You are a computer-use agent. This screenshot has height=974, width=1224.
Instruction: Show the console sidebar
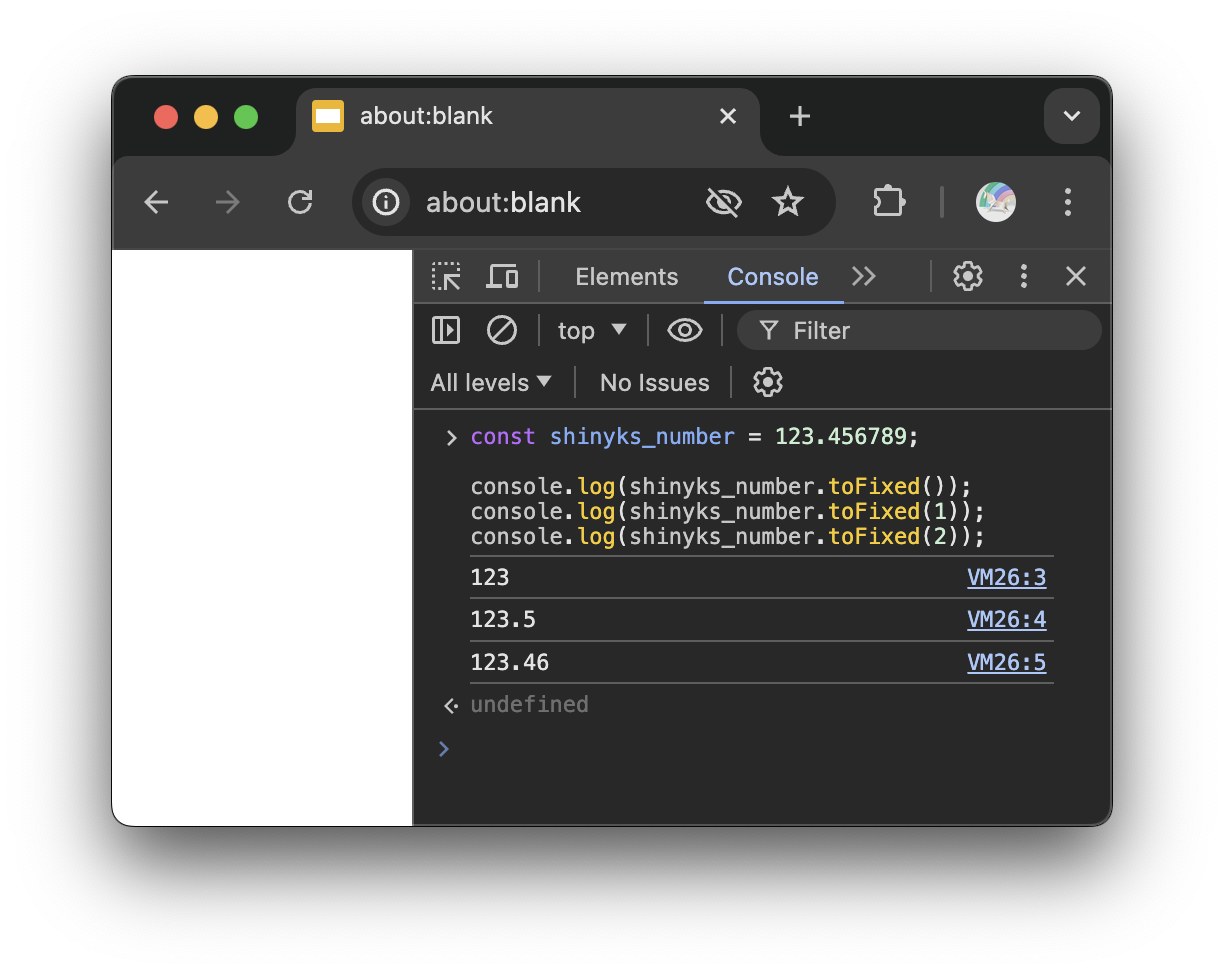click(x=446, y=330)
